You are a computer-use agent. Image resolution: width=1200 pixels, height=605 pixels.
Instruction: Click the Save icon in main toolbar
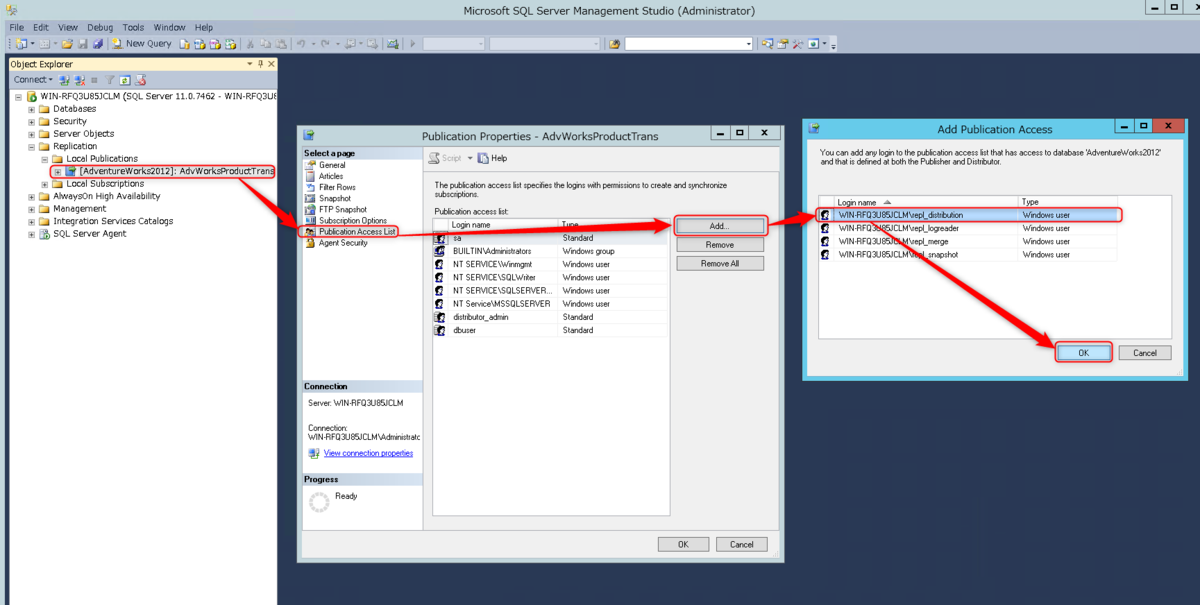[x=82, y=44]
